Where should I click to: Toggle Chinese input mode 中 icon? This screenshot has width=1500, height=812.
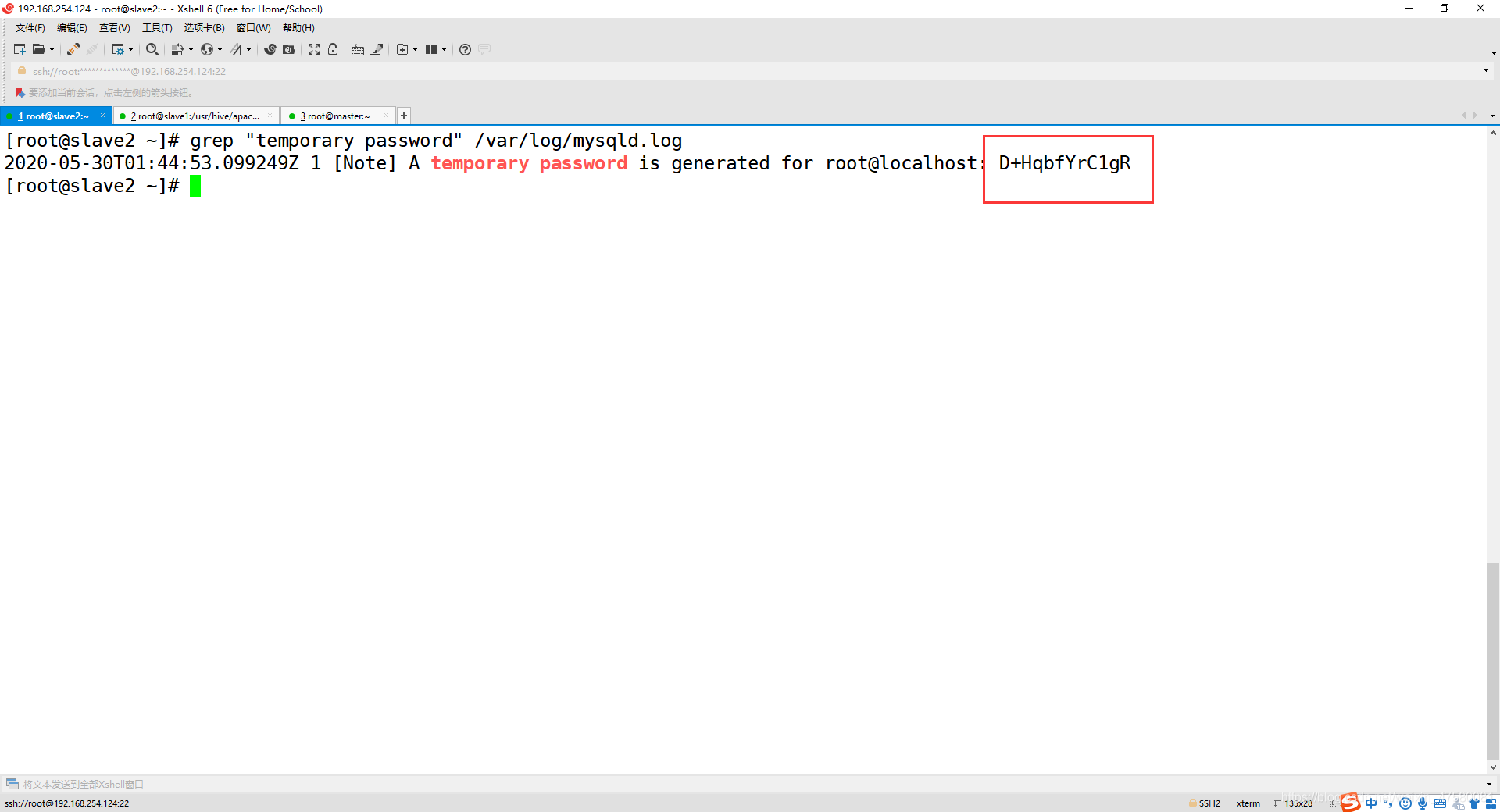(1371, 803)
